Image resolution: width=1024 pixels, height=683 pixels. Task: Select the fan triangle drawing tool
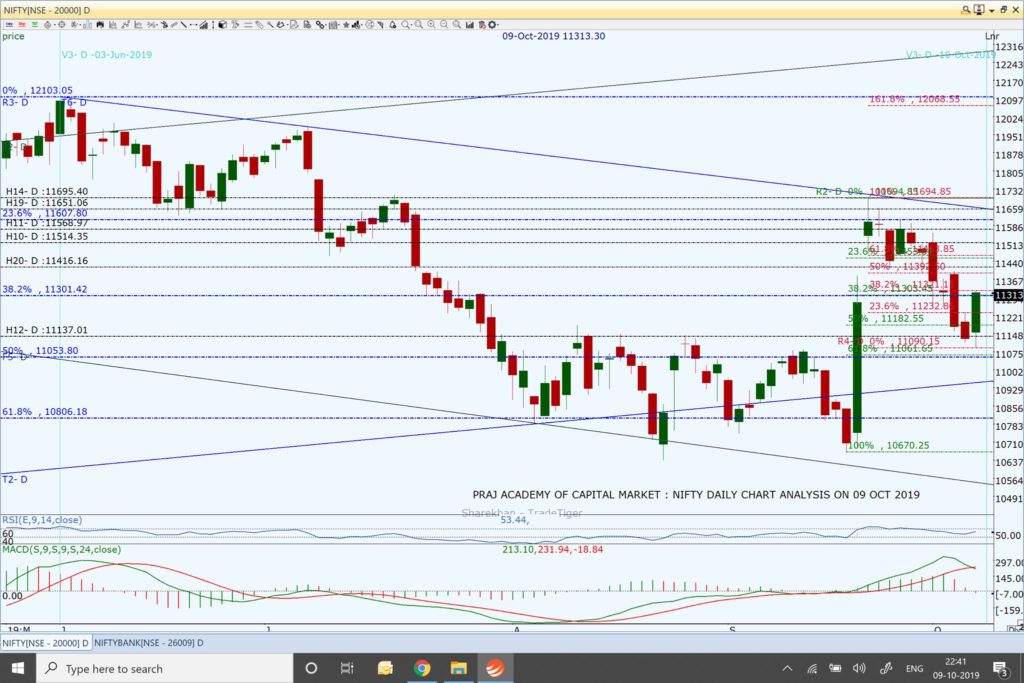coord(204,25)
